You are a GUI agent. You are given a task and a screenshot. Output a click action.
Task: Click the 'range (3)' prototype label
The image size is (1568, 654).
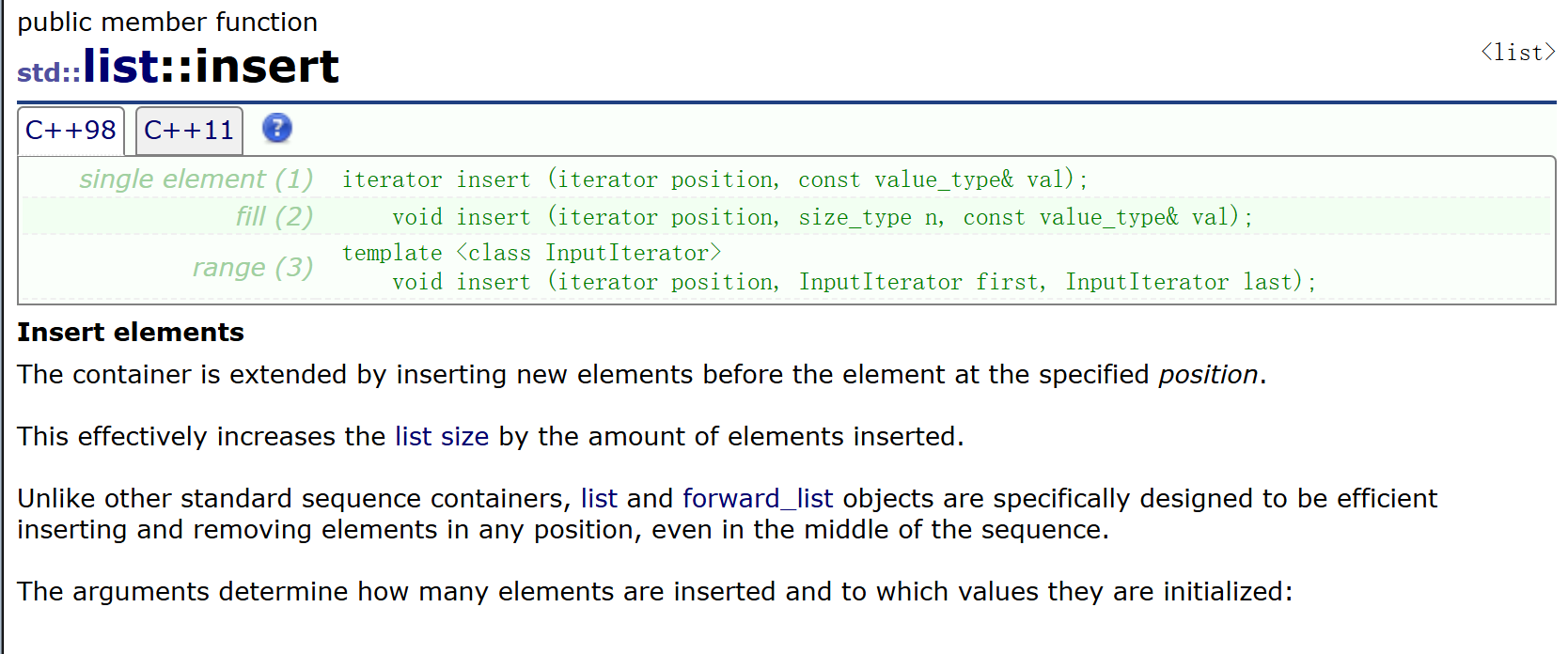pyautogui.click(x=252, y=268)
